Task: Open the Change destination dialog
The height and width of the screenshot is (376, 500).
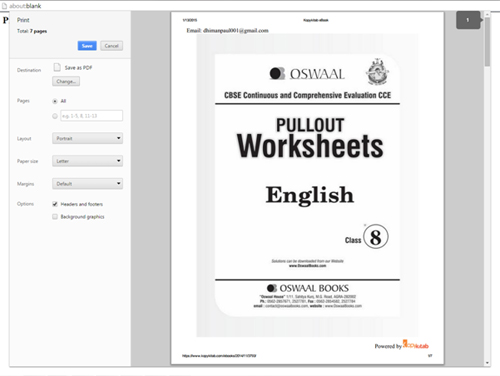Action: point(66,81)
